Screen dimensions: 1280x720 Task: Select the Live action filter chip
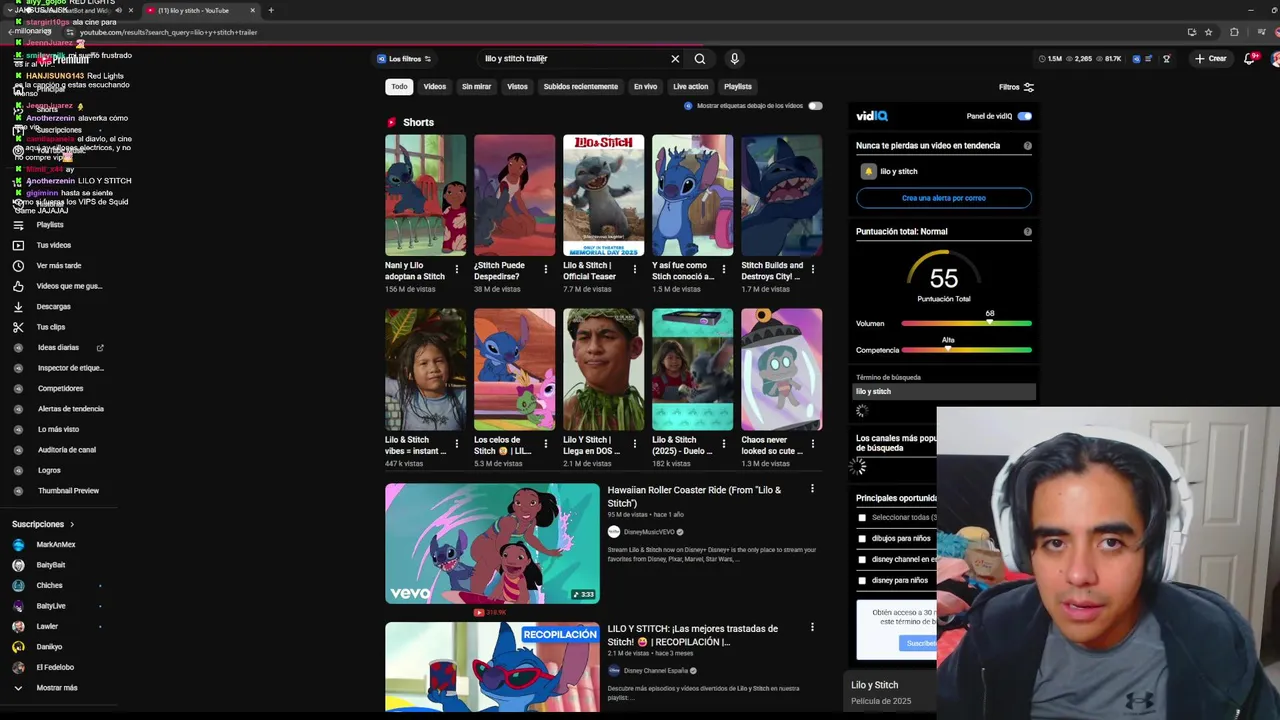690,87
